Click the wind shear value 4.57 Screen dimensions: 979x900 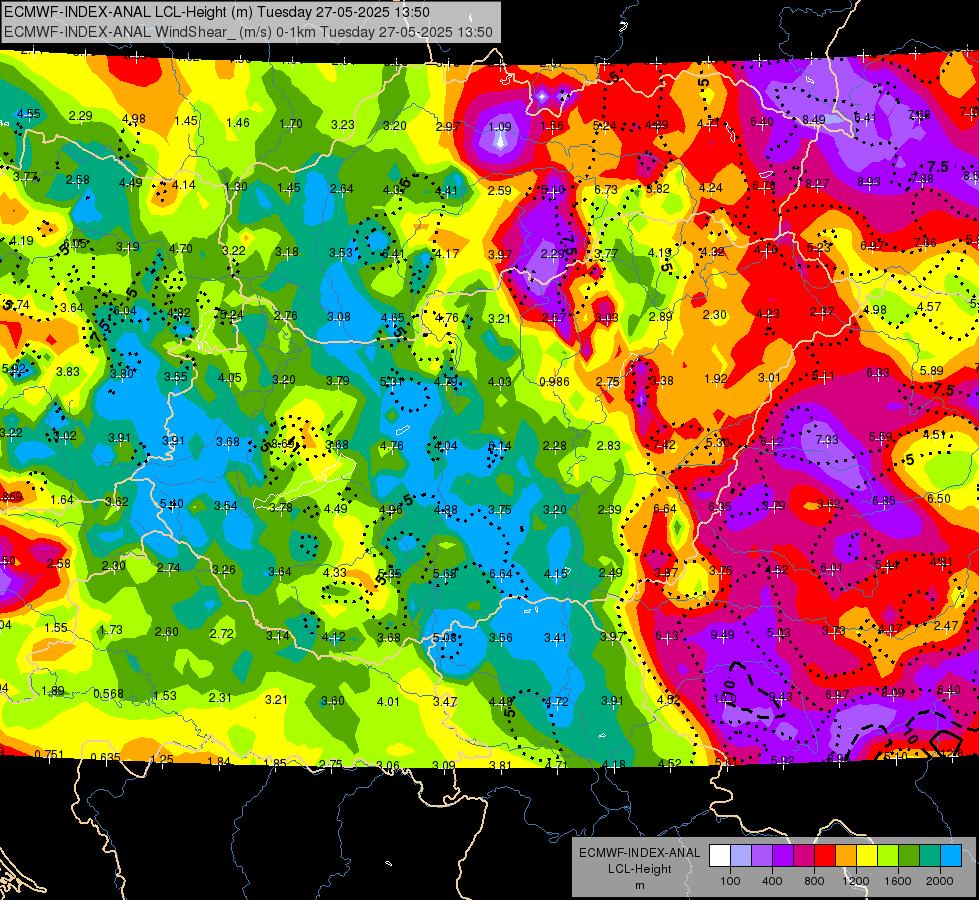[929, 307]
